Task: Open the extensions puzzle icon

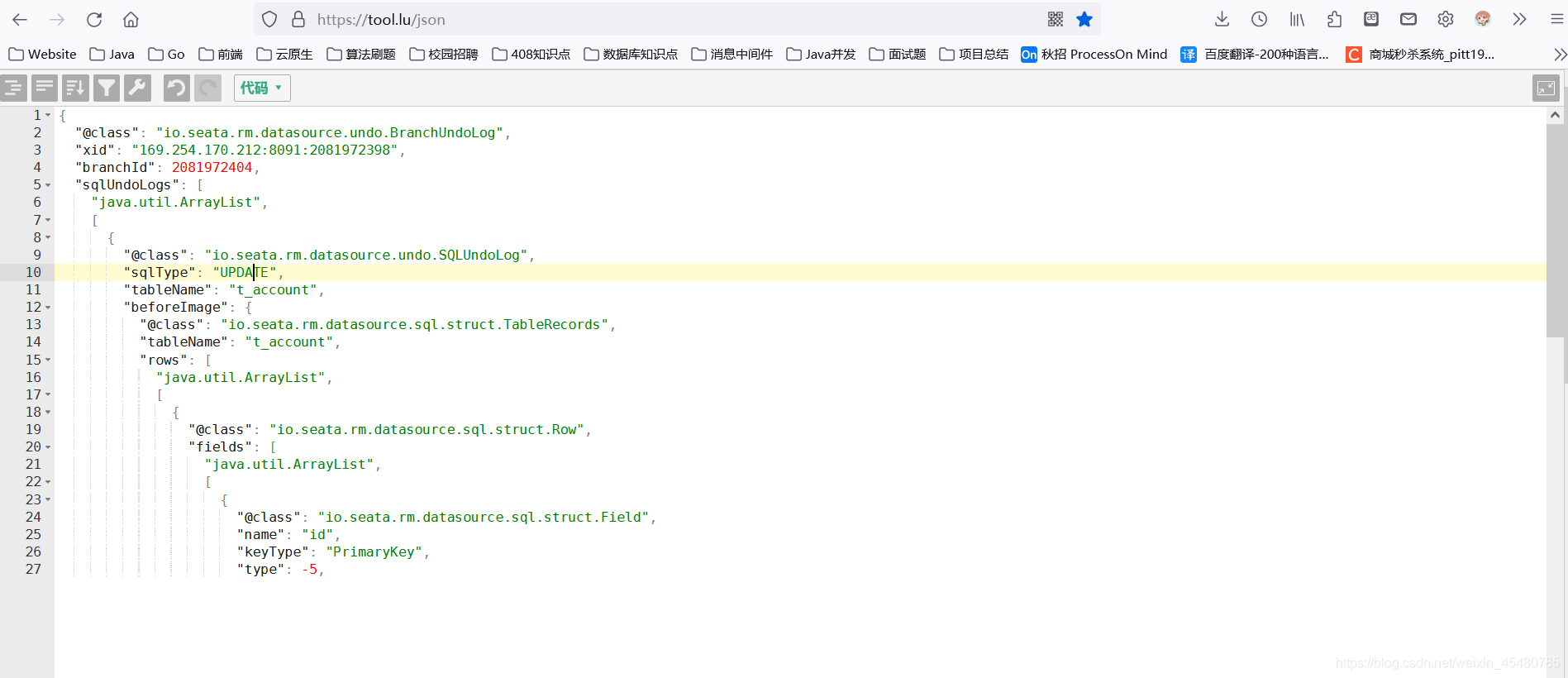Action: pyautogui.click(x=1334, y=19)
